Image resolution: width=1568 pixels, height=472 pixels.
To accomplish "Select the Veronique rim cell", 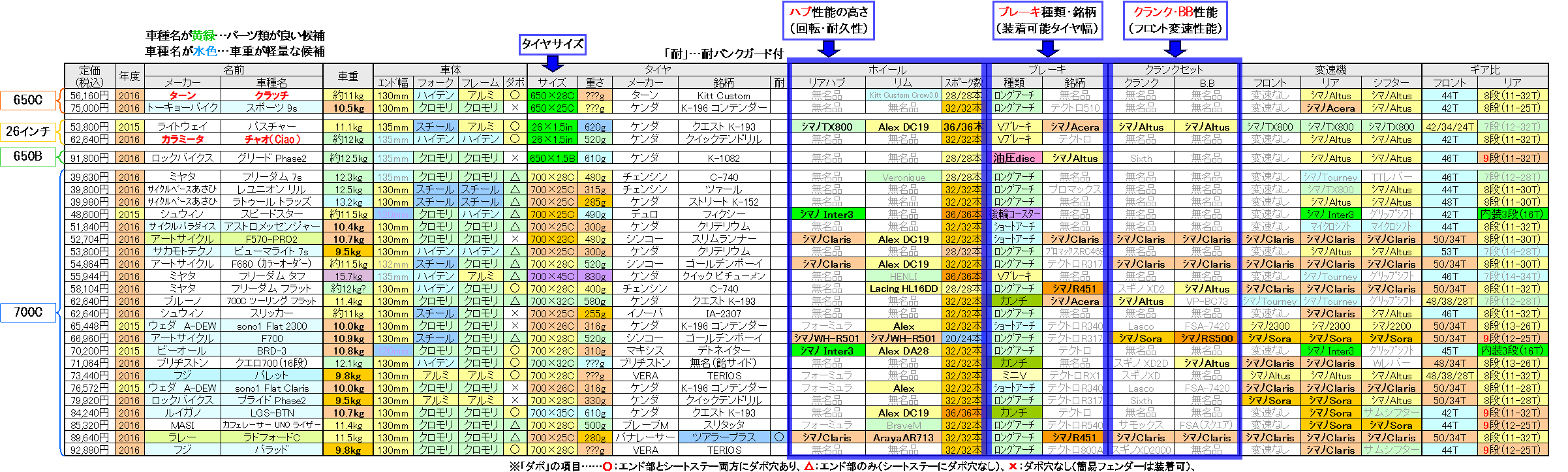I will point(904,177).
